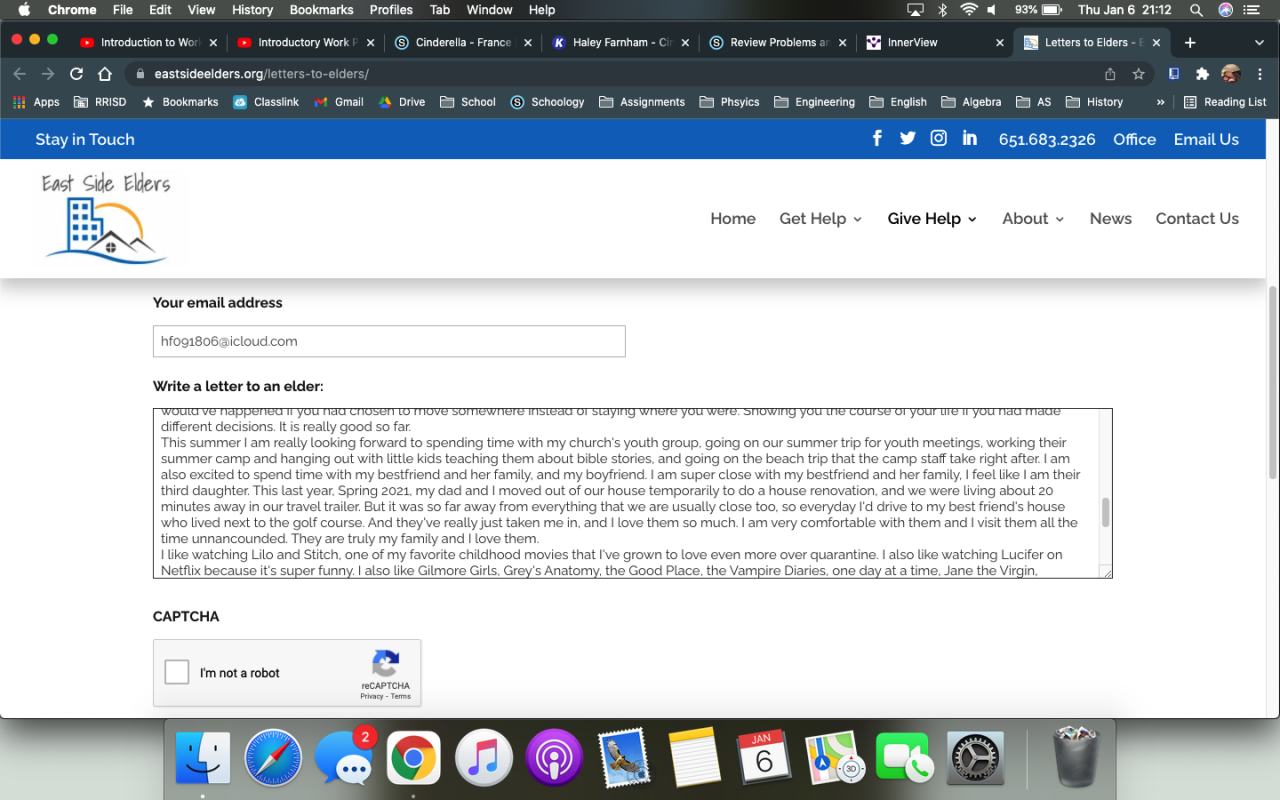Image resolution: width=1280 pixels, height=800 pixels.
Task: Click the Share page icon in the address bar
Action: pos(1110,74)
